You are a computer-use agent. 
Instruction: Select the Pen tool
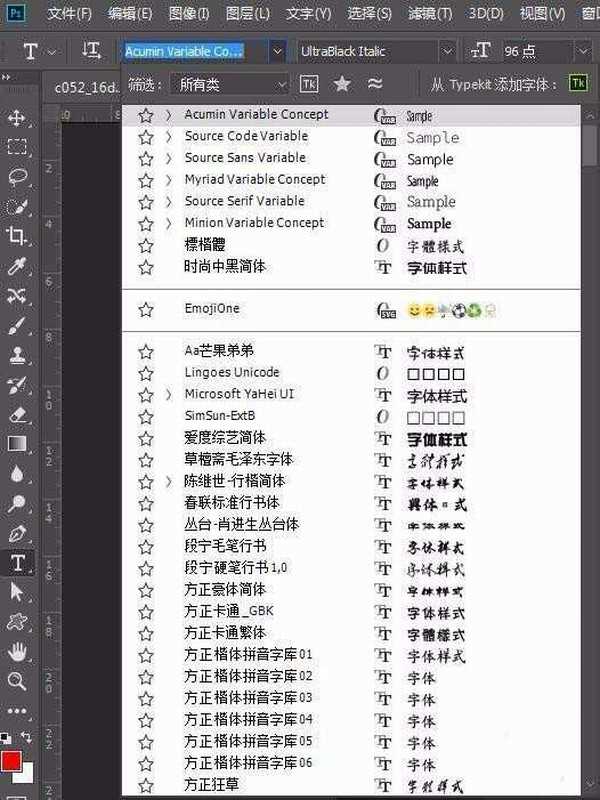[17, 533]
